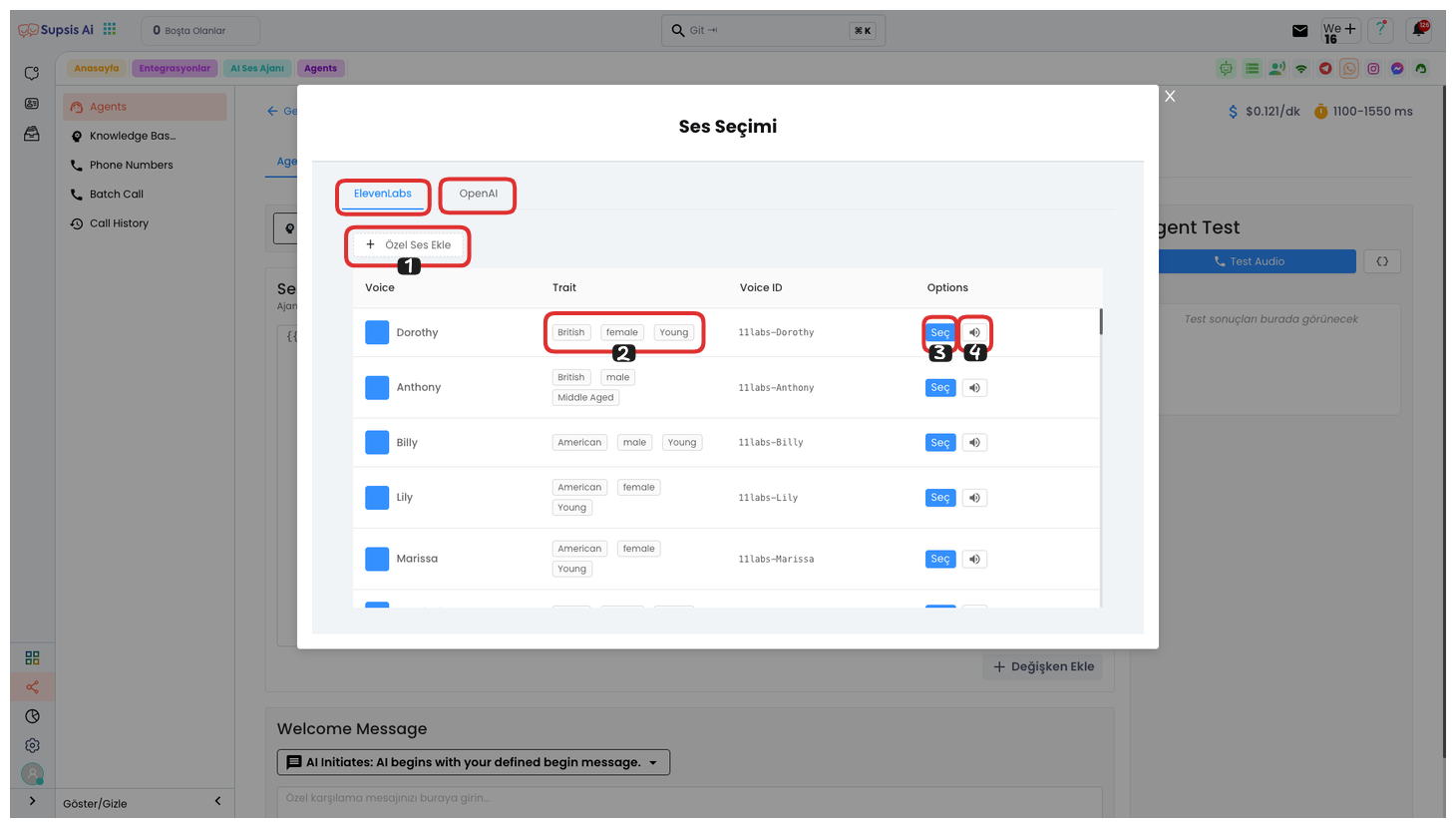Open the Anasayfa tab
This screenshot has height=828, width=1456.
97,69
